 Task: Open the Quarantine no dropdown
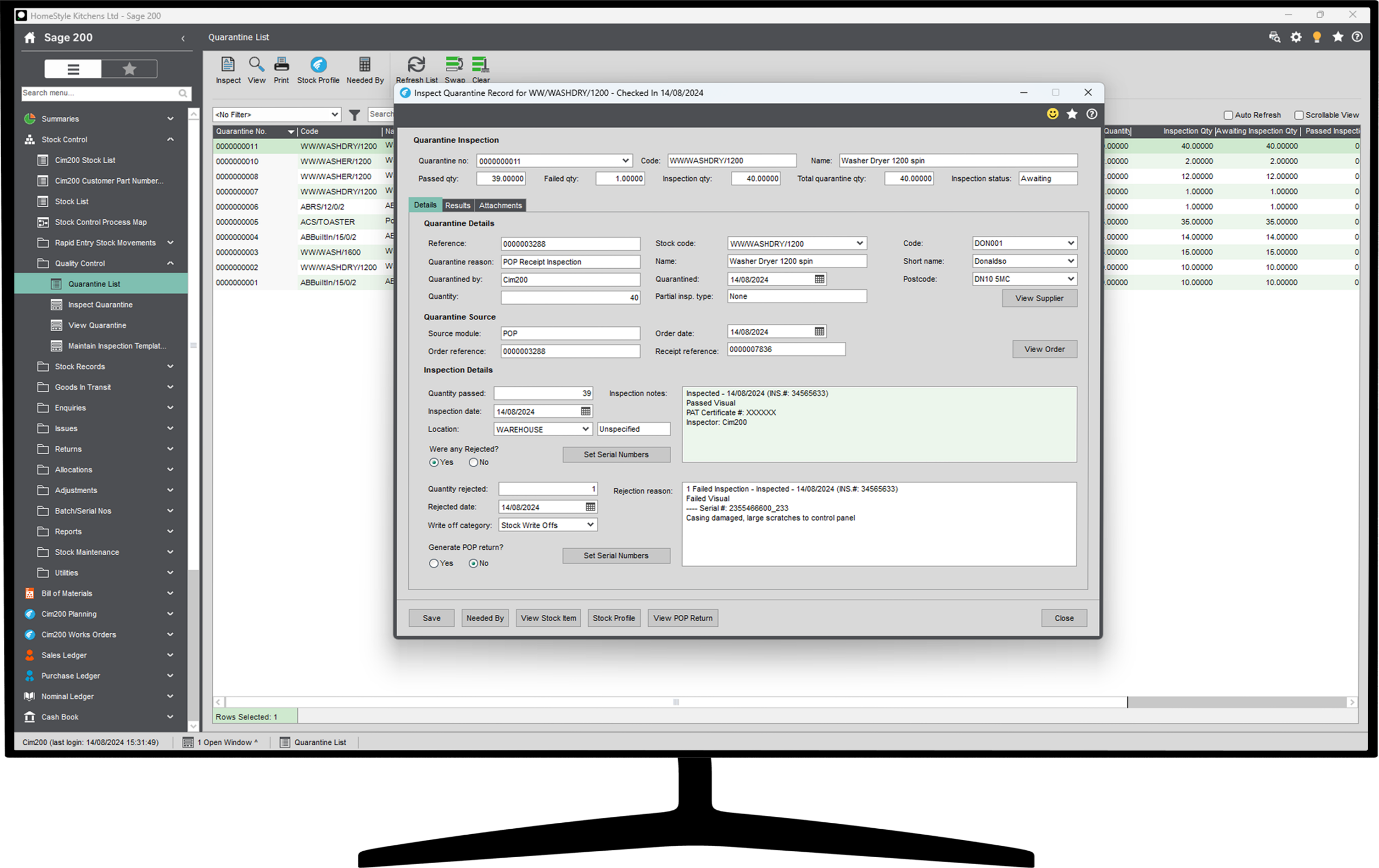pyautogui.click(x=625, y=161)
